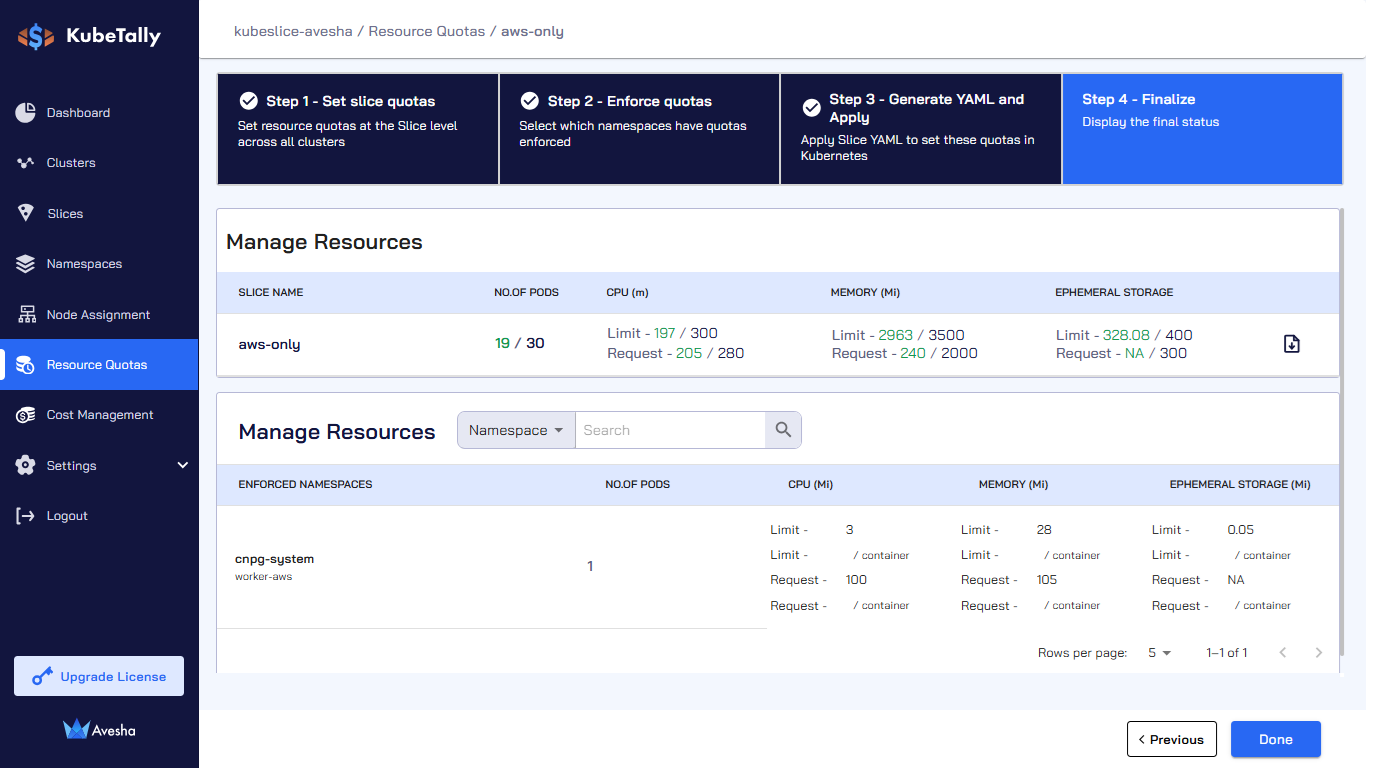Click the vertical scrollbar of content panel
1375x782 pixels.
click(x=1342, y=430)
